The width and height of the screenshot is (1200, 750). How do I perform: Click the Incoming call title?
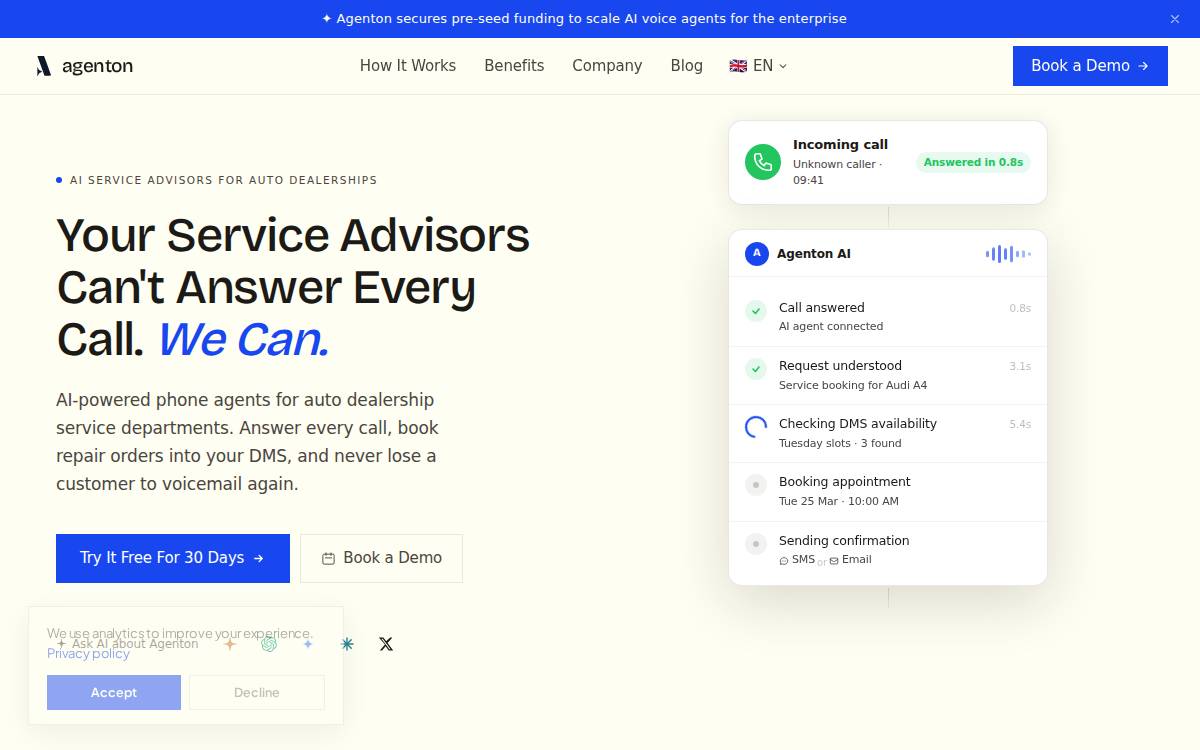(x=840, y=145)
